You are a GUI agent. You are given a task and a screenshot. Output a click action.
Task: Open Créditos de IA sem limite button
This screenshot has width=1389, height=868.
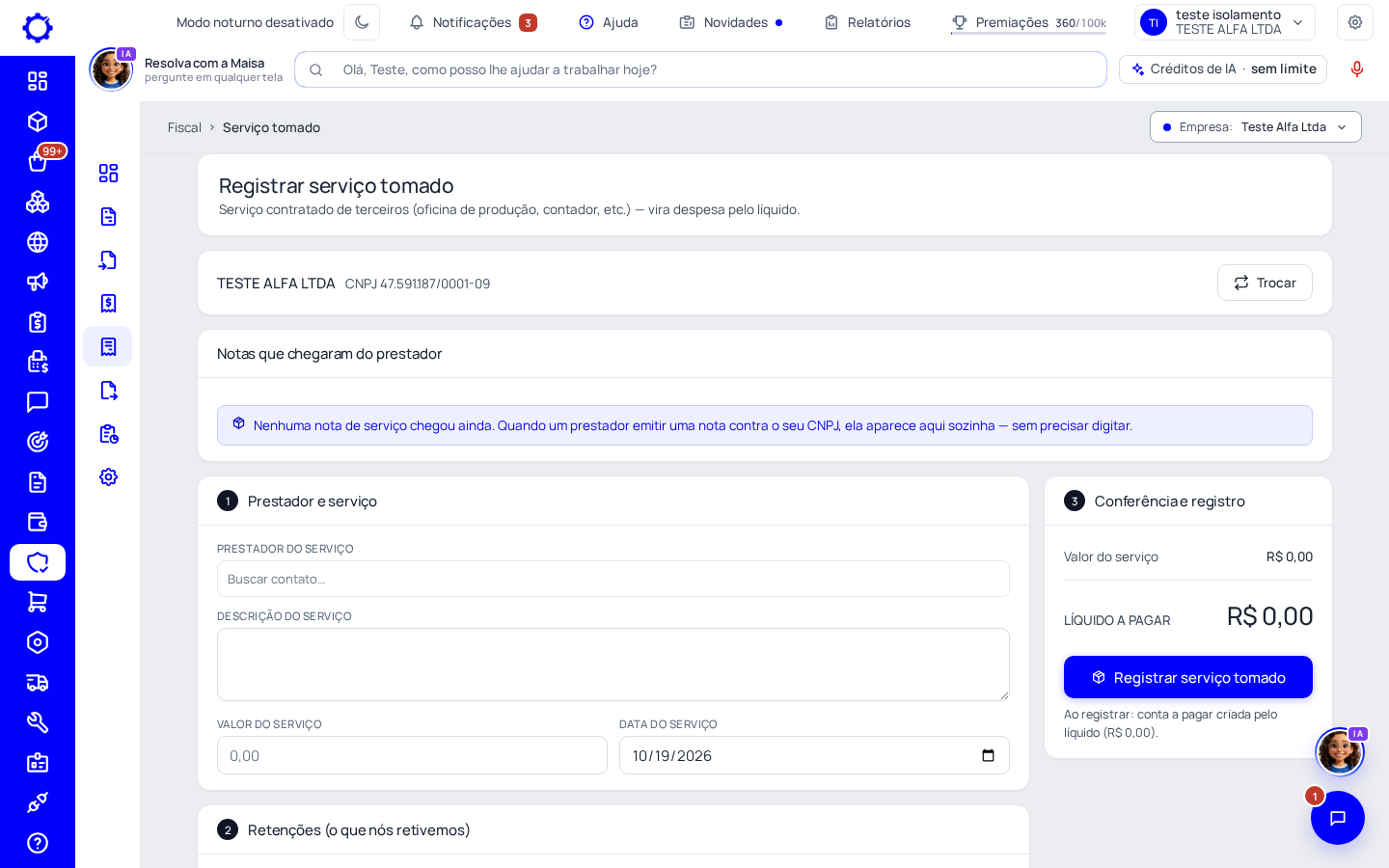click(1223, 69)
